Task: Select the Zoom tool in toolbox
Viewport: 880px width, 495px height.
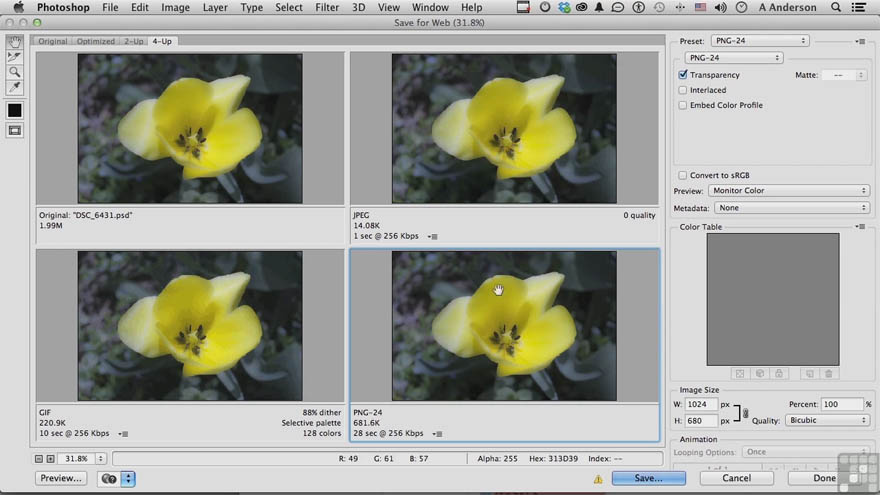Action: [x=15, y=72]
